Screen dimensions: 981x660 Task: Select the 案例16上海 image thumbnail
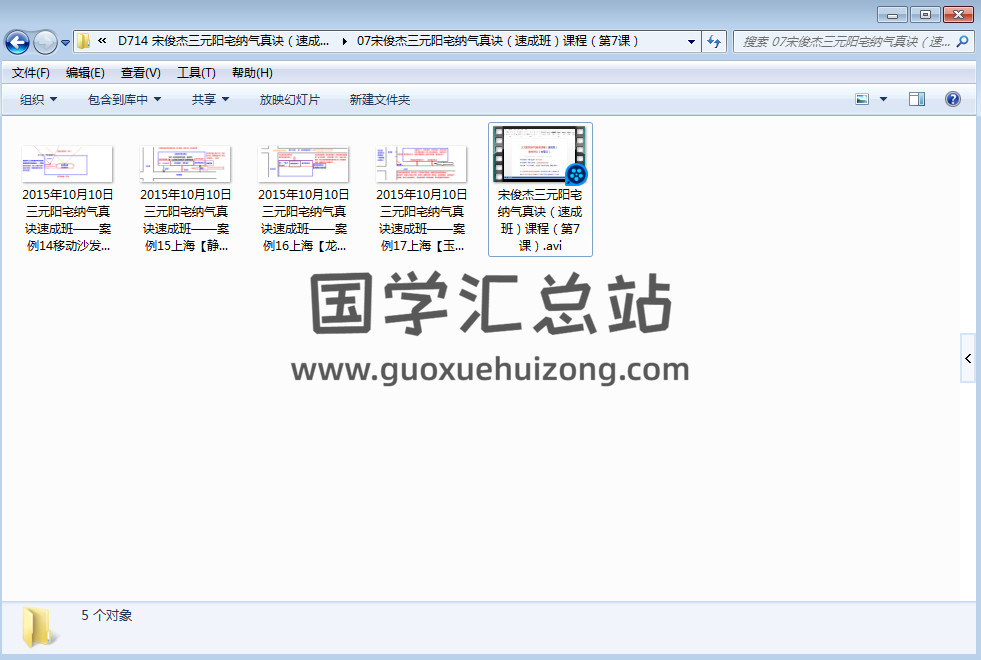(303, 164)
